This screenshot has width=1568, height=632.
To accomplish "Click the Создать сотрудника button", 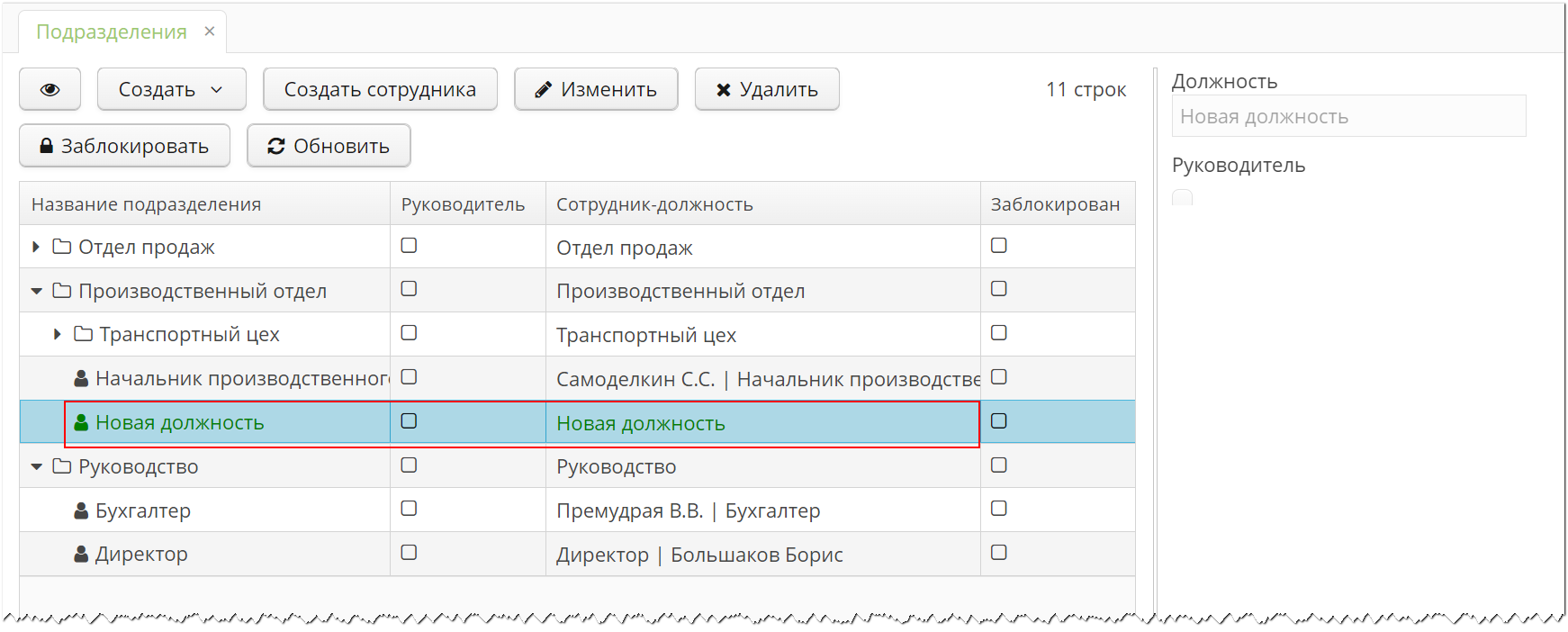I will click(379, 88).
